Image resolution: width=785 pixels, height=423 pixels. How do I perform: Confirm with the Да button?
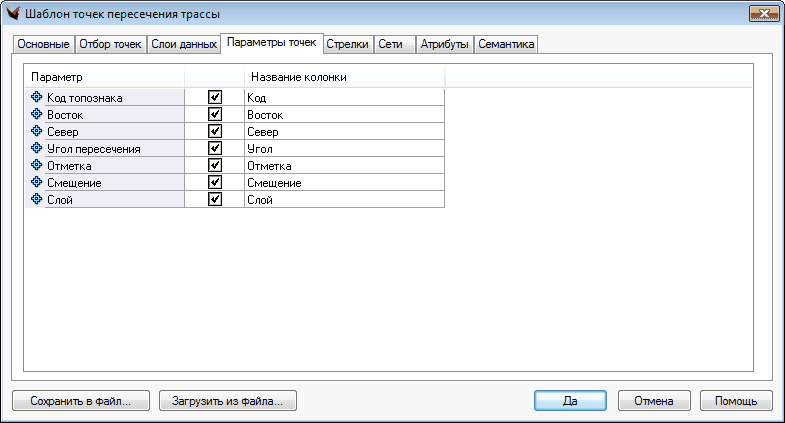point(570,400)
